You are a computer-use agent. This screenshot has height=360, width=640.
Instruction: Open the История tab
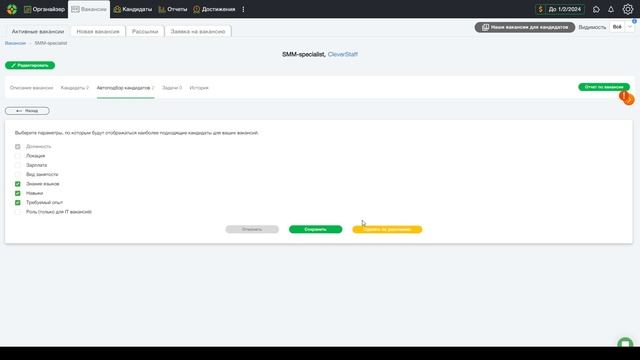(199, 88)
